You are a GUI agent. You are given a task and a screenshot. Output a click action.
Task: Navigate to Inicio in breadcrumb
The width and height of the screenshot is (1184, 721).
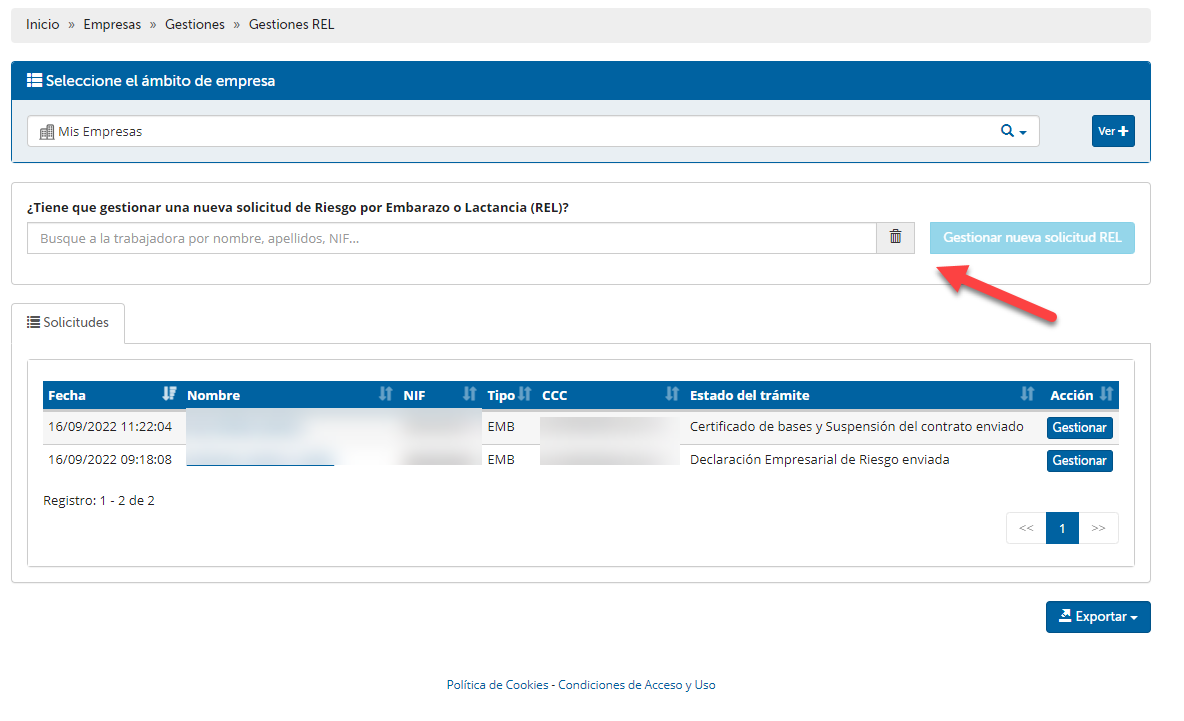point(42,25)
